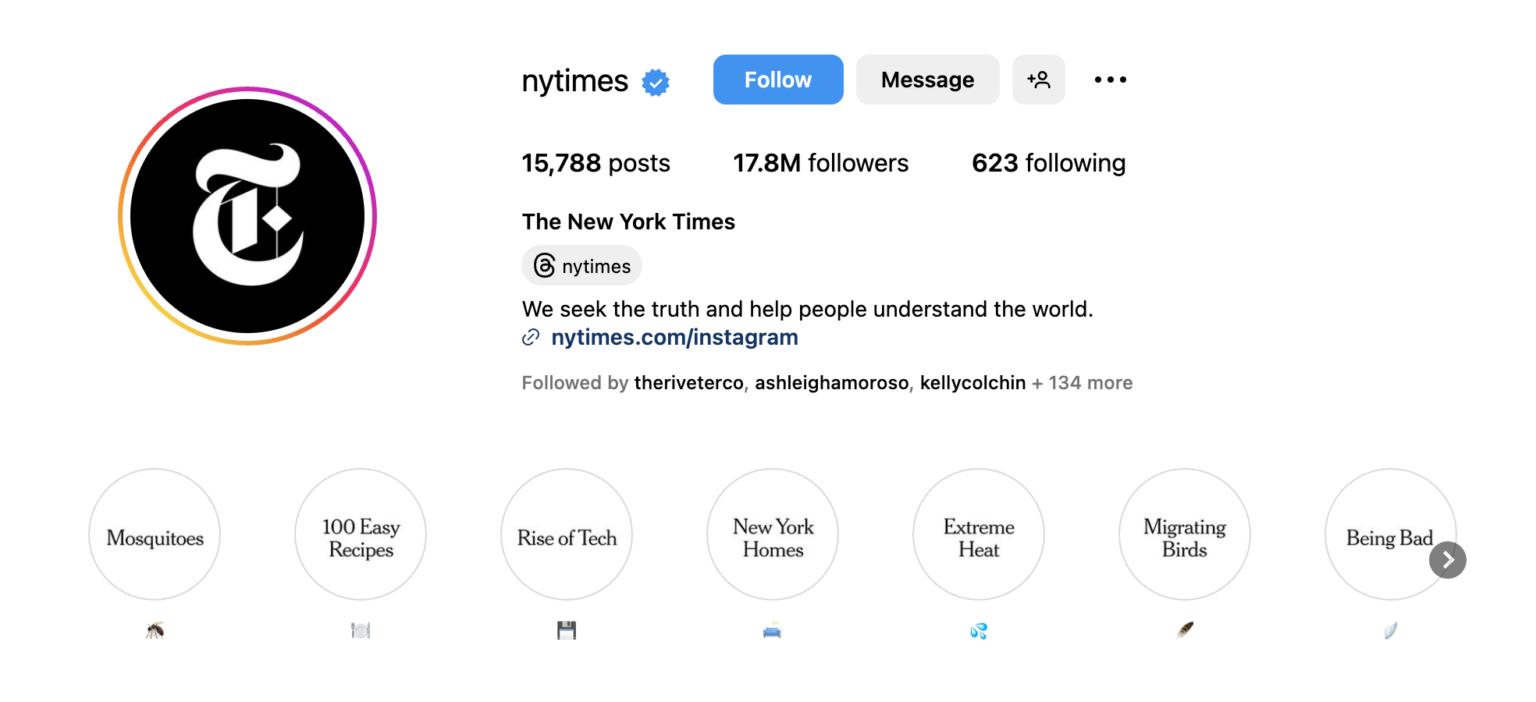This screenshot has height=702, width=1536.
Task: Click the link chain icon in the bio
Action: coord(531,337)
